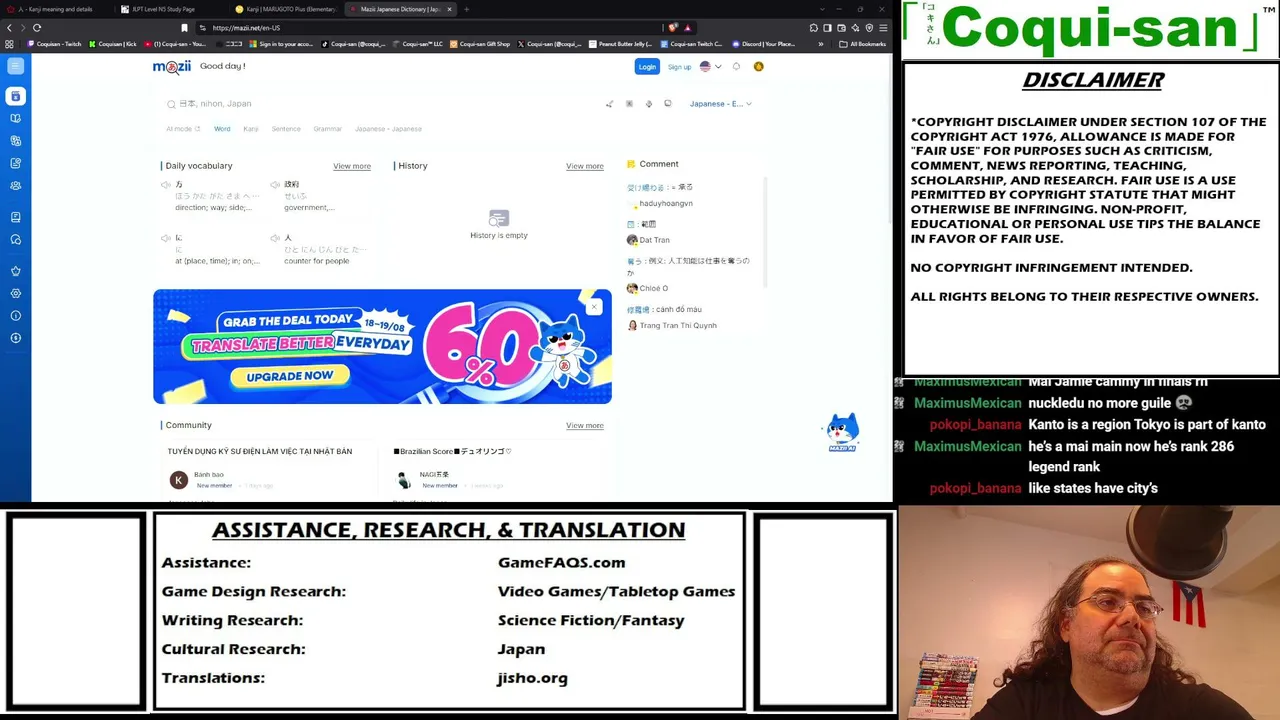
Task: Select the Grammar search tab
Action: tap(327, 129)
